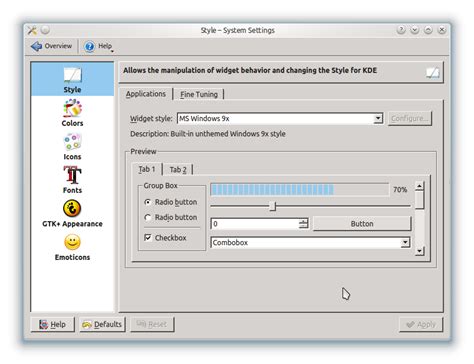Open the Style module in sidebar
474x364 pixels.
coord(72,79)
